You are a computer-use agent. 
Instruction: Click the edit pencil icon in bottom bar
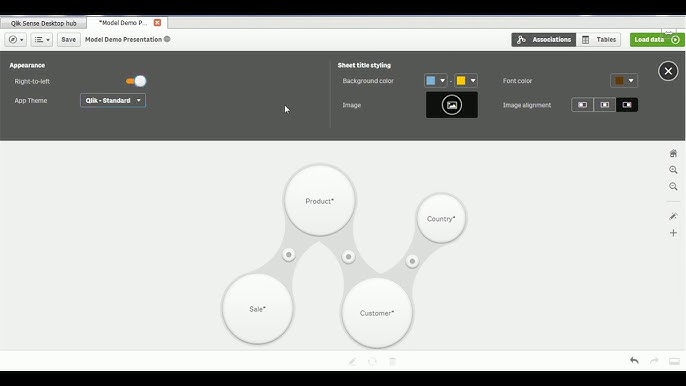[352, 361]
